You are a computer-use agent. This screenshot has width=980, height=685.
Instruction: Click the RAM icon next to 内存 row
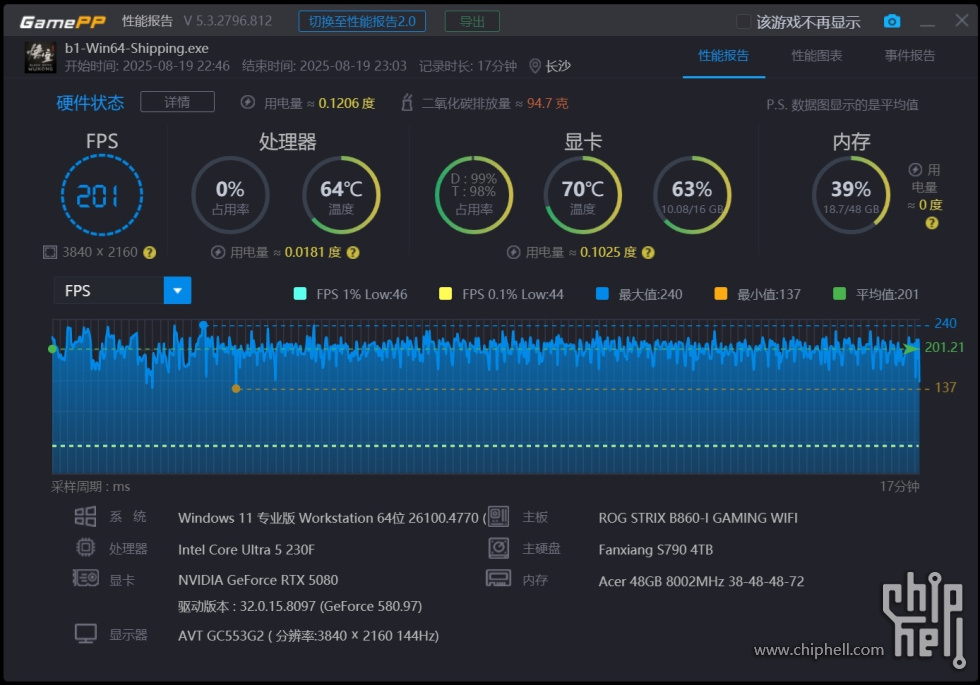498,578
